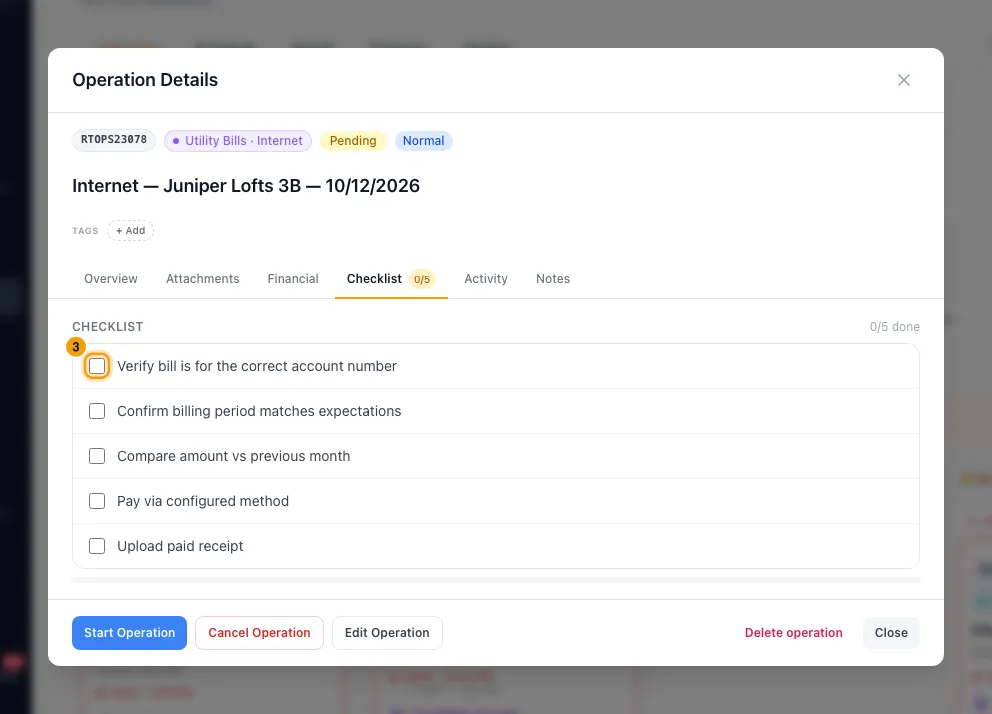992x714 pixels.
Task: Add a tag with the + Add chip
Action: (130, 231)
